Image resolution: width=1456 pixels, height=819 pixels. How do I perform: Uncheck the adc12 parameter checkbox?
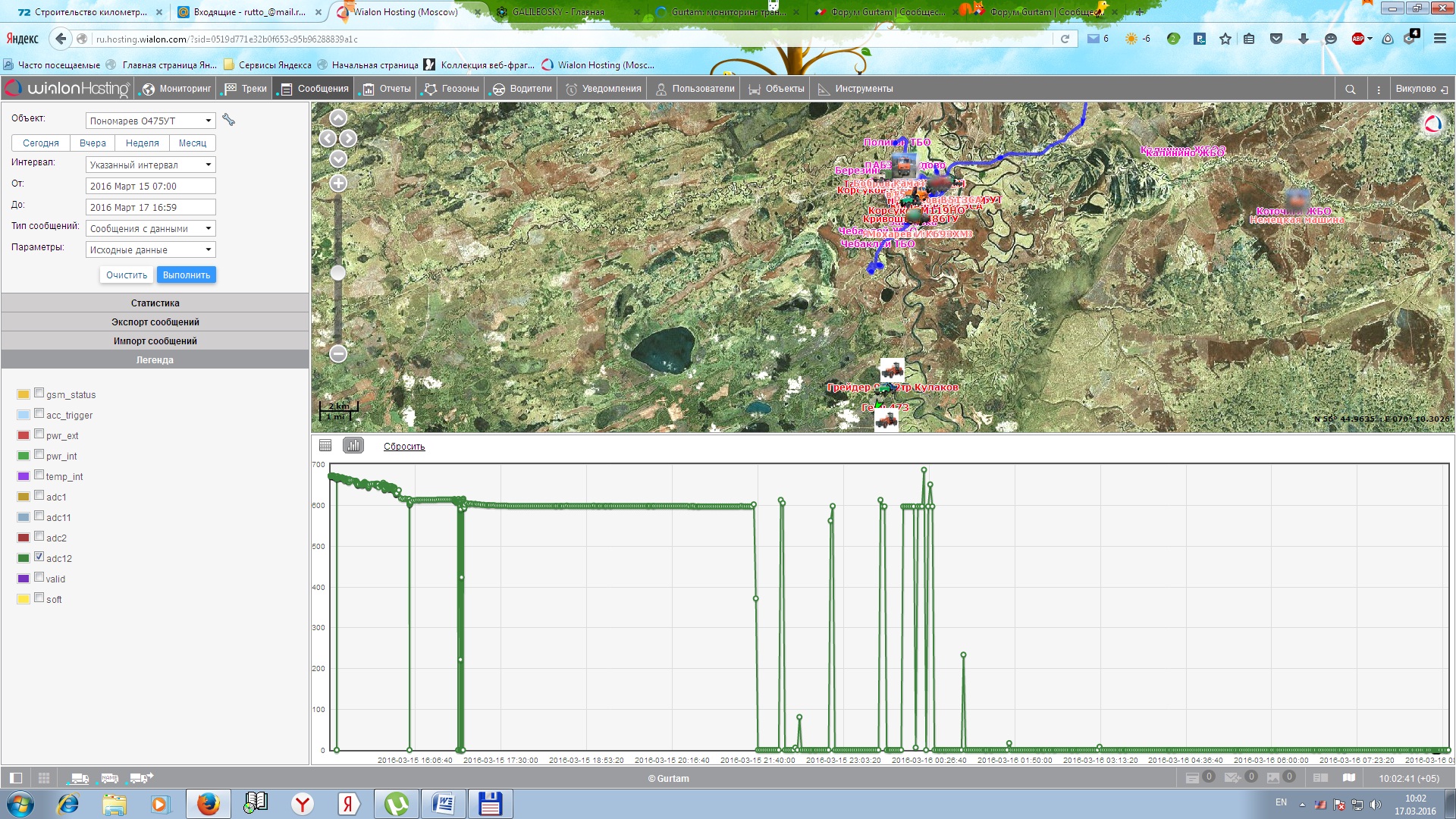(x=39, y=557)
